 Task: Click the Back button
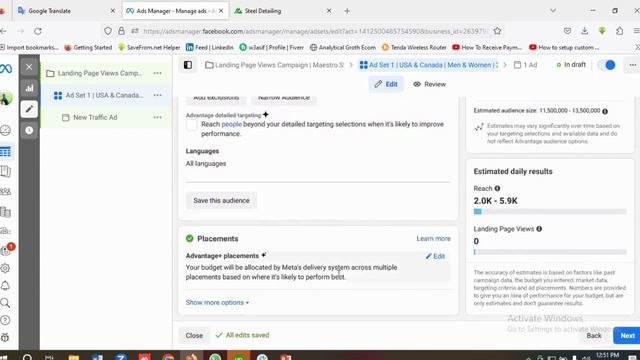(594, 336)
